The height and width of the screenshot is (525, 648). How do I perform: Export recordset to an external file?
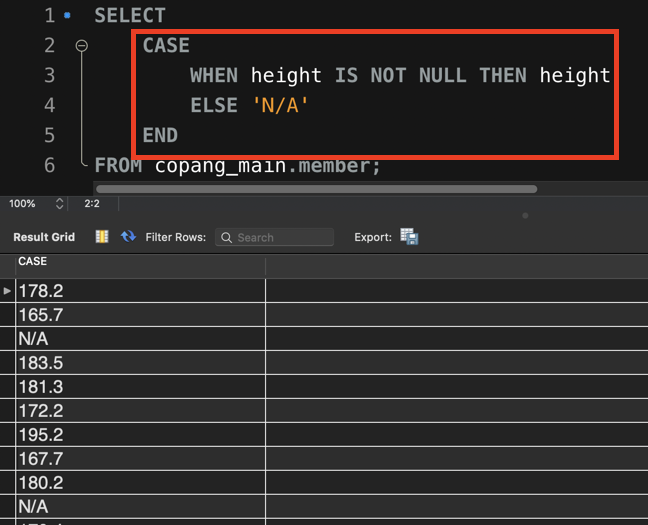pos(409,237)
